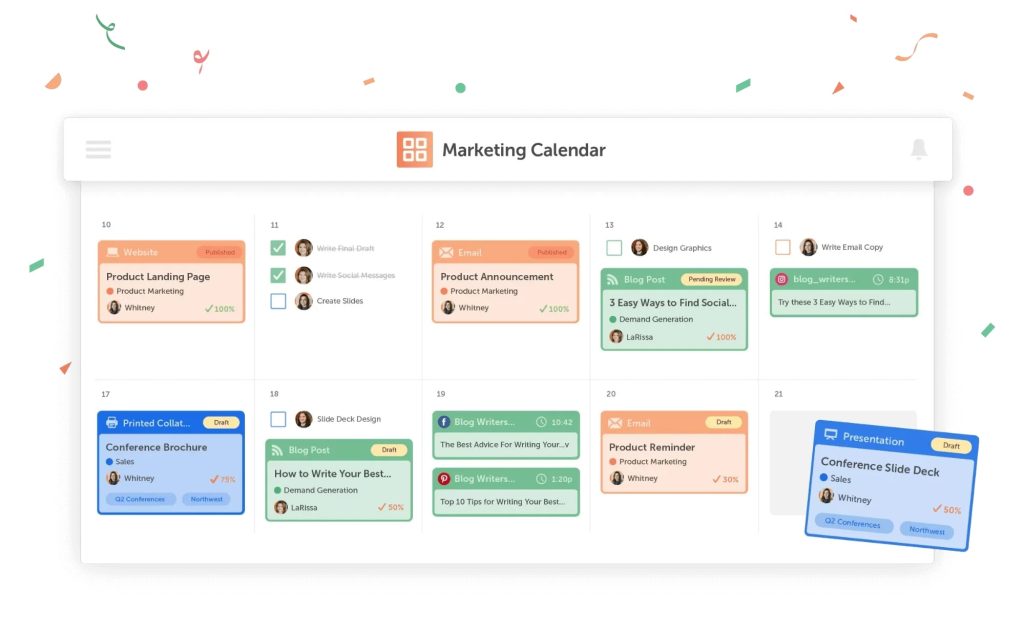
Task: Check the Create Slides task checkbox
Action: click(x=278, y=301)
